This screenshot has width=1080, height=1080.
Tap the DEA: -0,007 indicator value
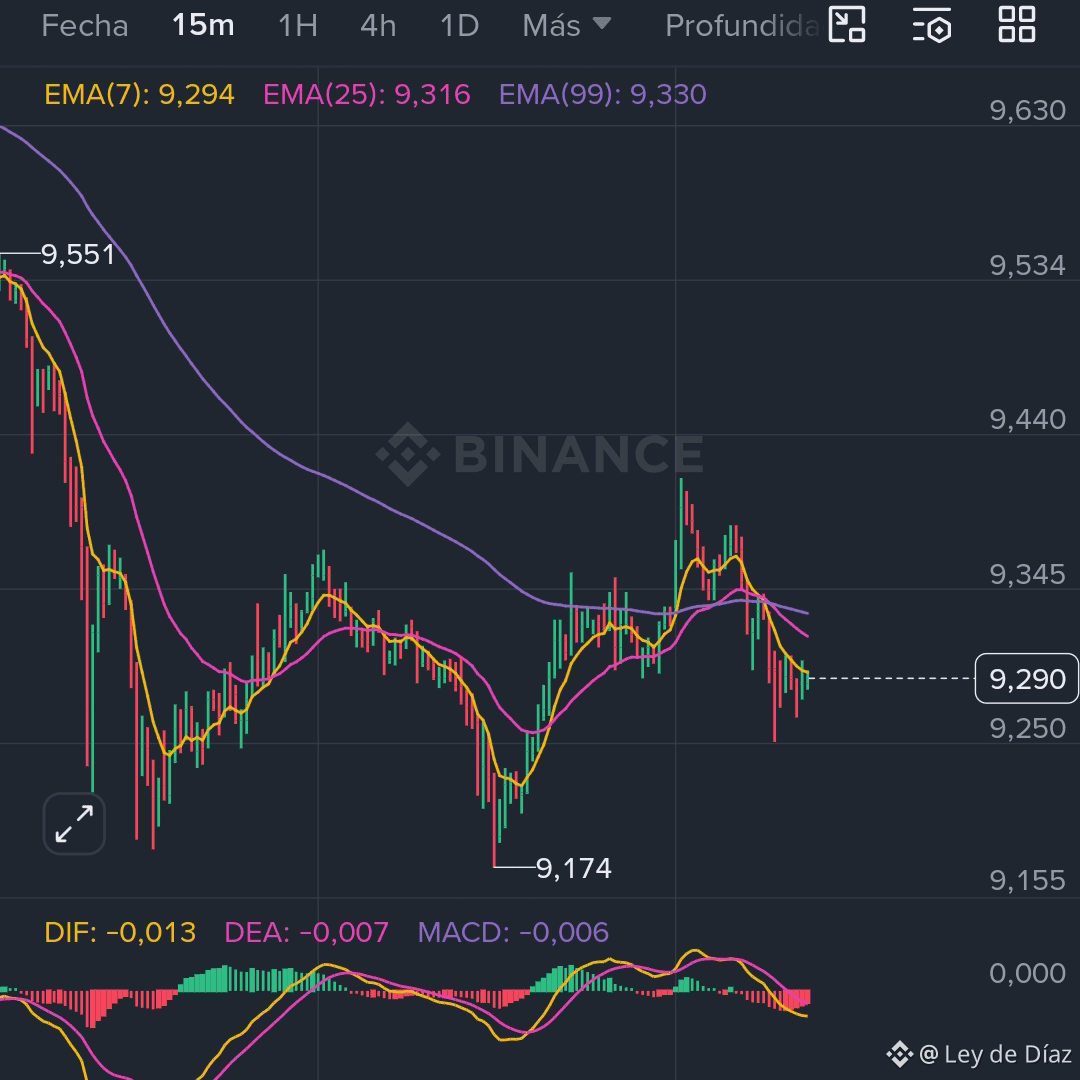(307, 933)
